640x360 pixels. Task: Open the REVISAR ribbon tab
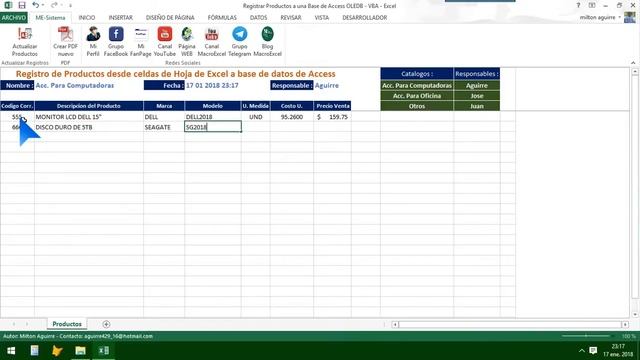[291, 18]
